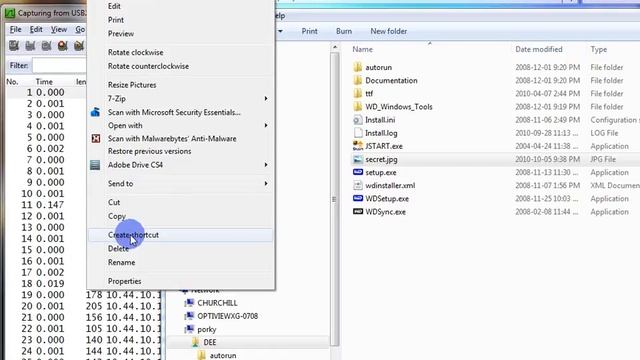Select CHURCHILL computer in network tree
Viewport: 640px width, 360px height.
pyautogui.click(x=217, y=303)
